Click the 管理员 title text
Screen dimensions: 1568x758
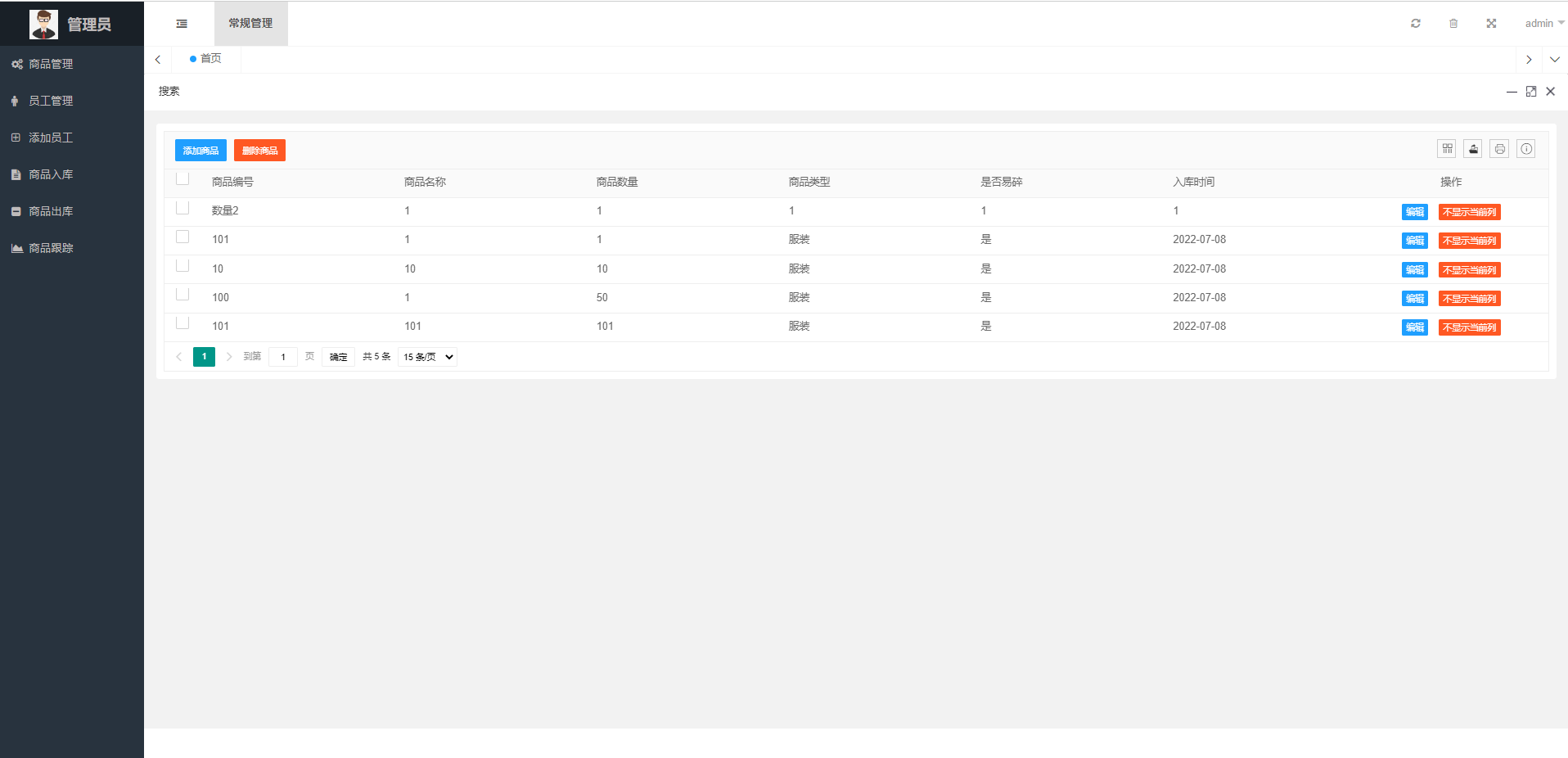89,25
